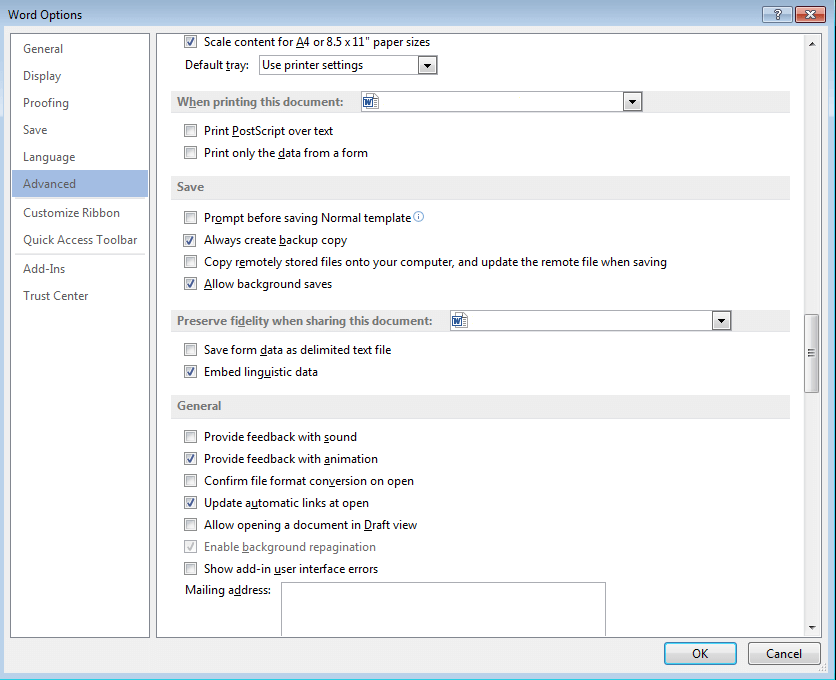Image resolution: width=836 pixels, height=680 pixels.
Task: Click the Word document icon in printing selector
Action: coord(371,101)
